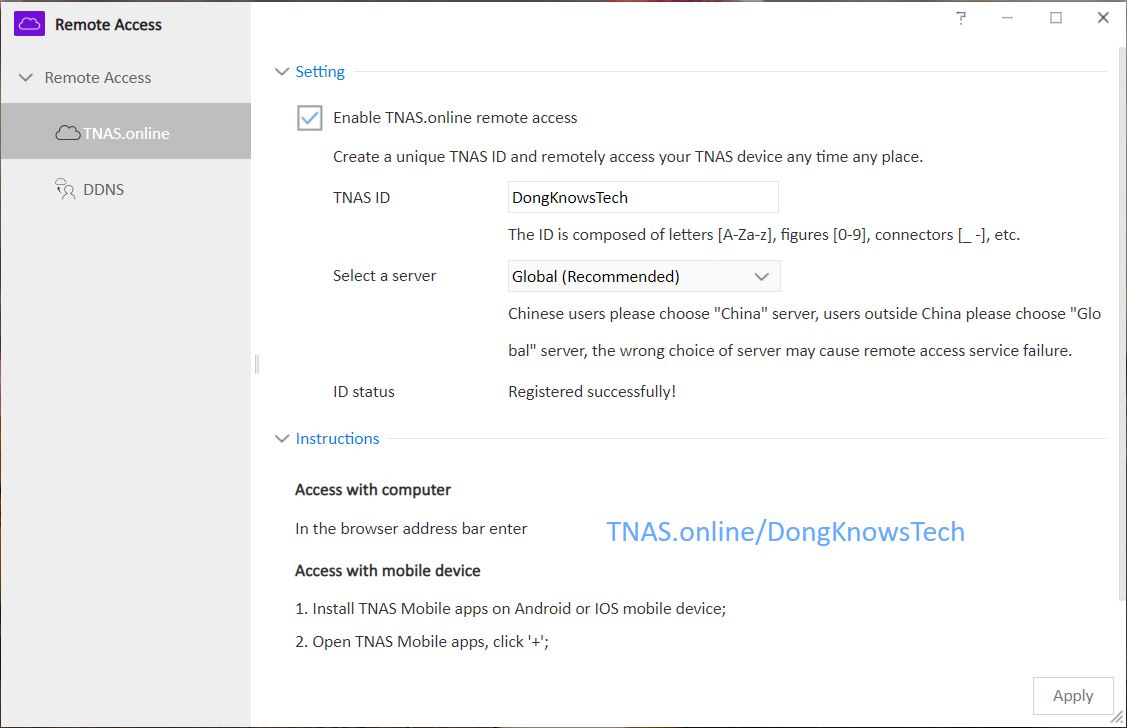
Task: Click the purple Remote Access cloud icon
Action: click(29, 24)
